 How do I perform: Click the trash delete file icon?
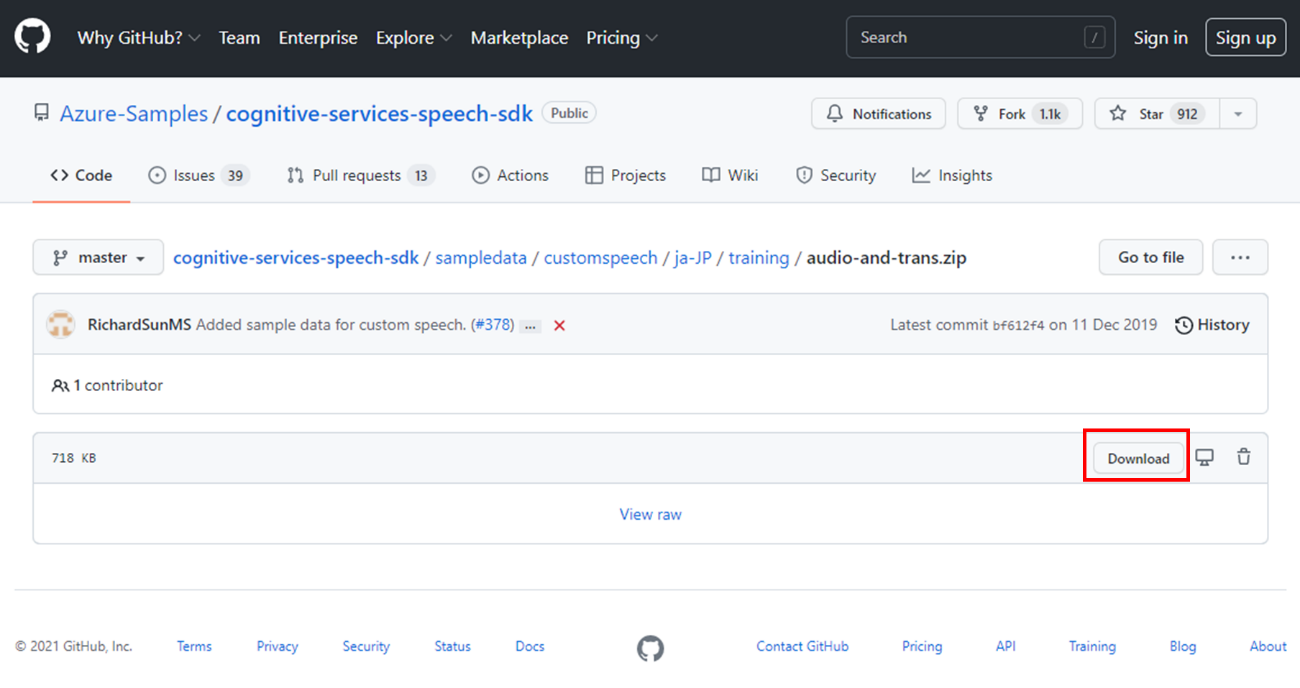(1244, 457)
